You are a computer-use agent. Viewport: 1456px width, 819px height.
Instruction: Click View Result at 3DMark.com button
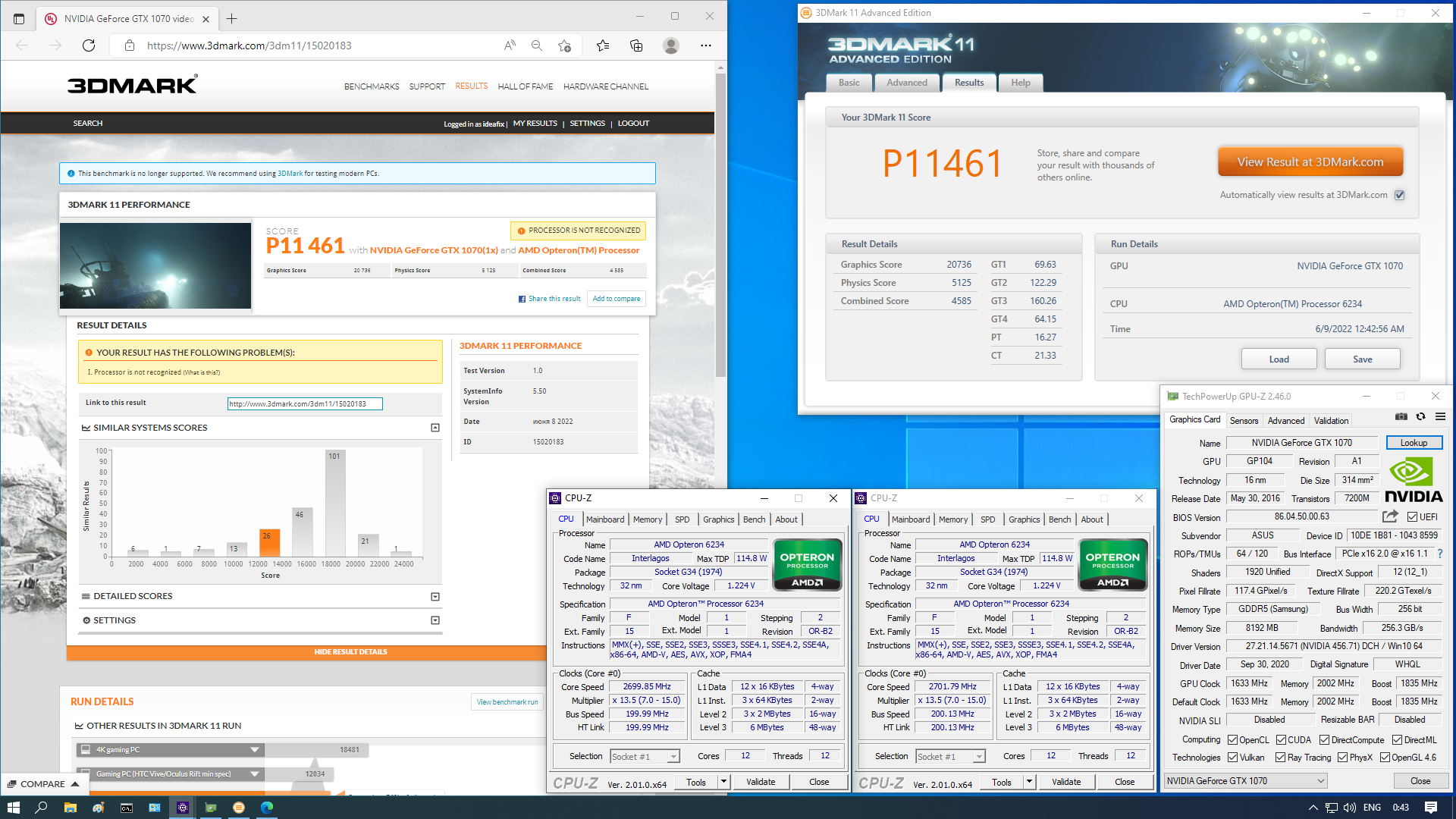click(x=1310, y=162)
